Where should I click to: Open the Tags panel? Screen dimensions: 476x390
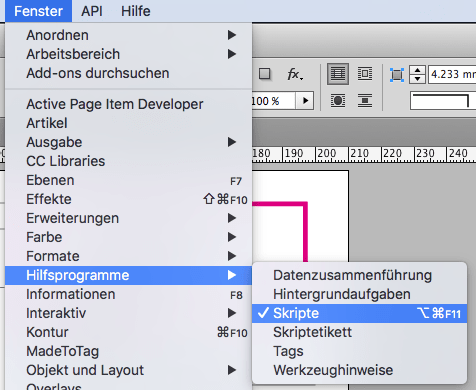click(359, 351)
